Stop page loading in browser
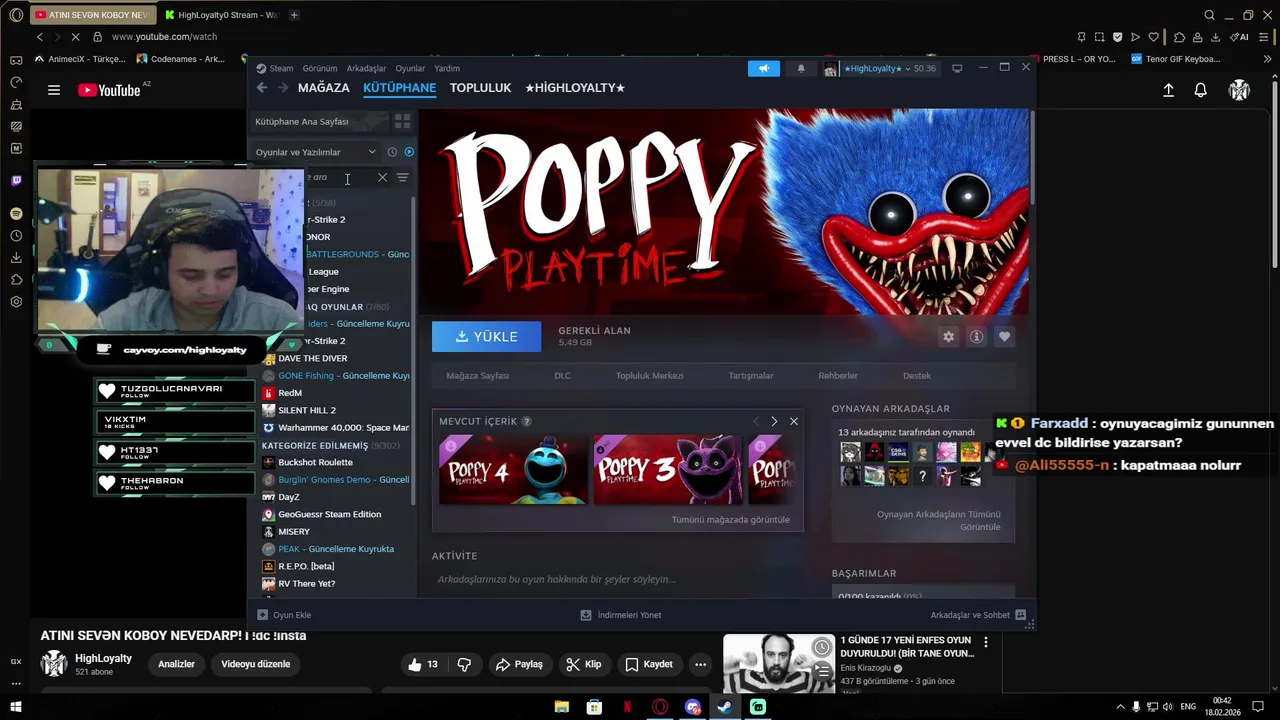 point(77,37)
